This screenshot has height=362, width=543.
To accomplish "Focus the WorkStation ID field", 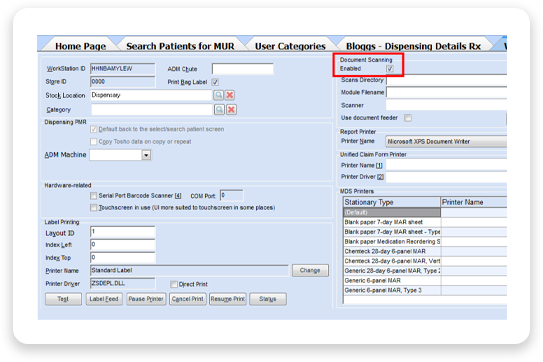I will click(x=123, y=69).
